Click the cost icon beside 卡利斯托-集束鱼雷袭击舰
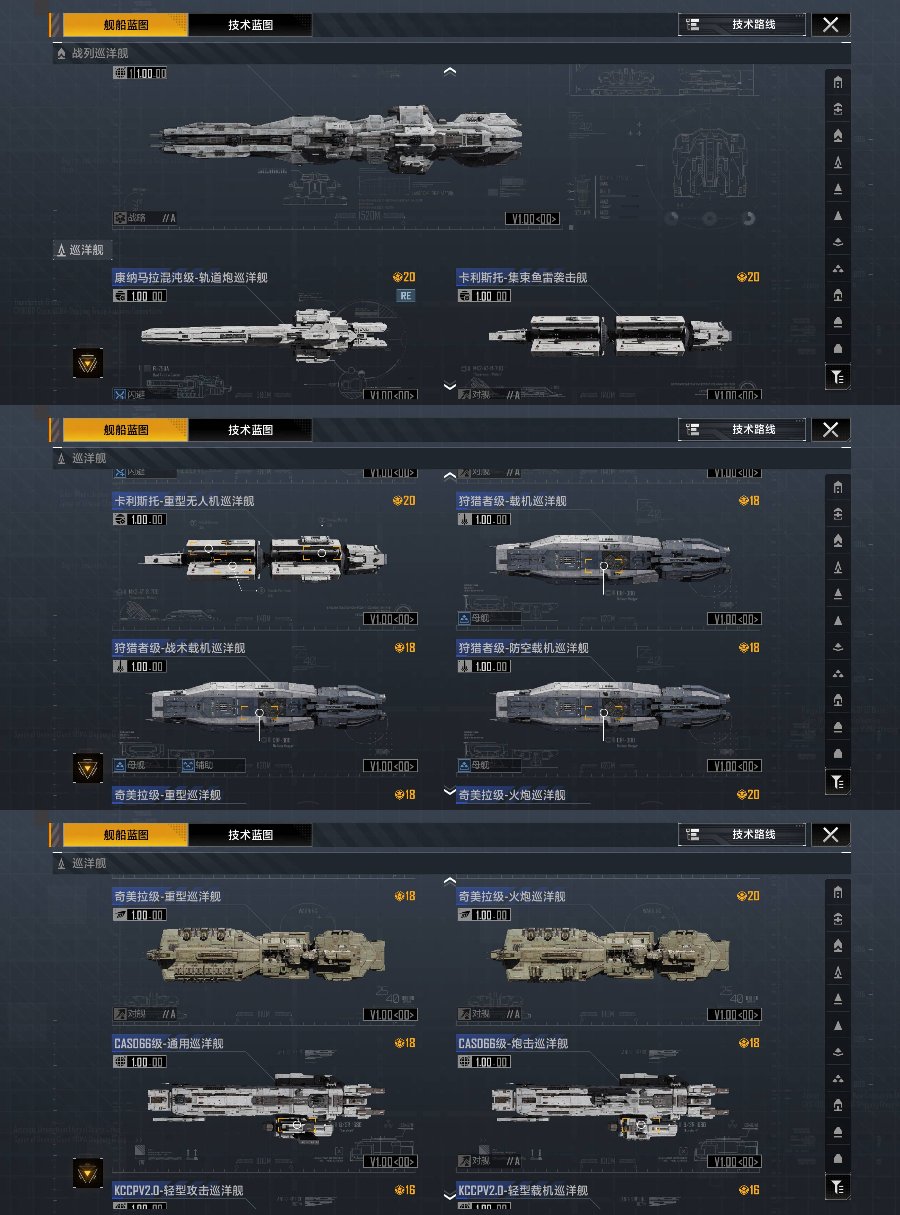The width and height of the screenshot is (900, 1215). click(741, 277)
